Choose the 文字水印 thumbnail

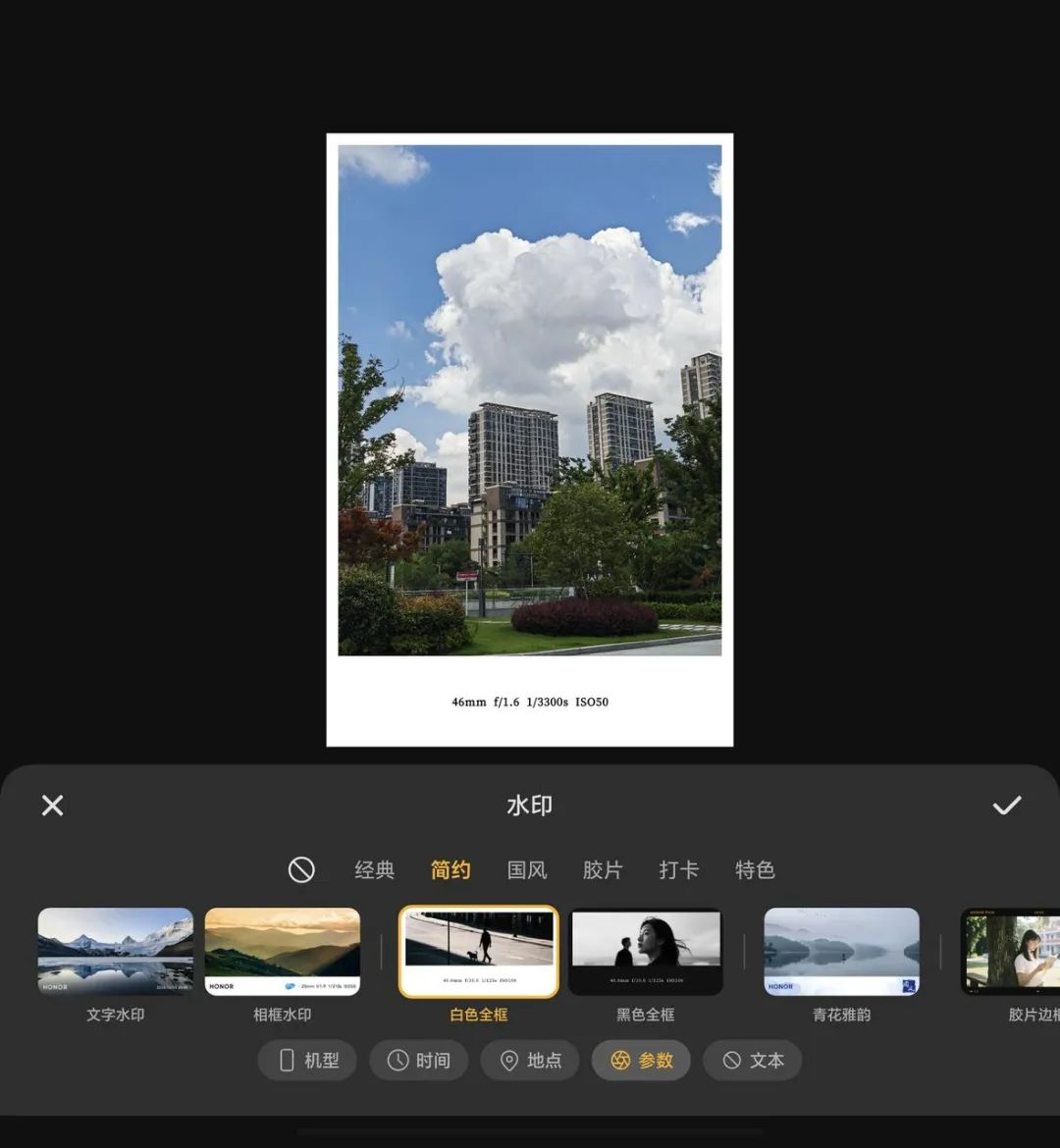116,952
